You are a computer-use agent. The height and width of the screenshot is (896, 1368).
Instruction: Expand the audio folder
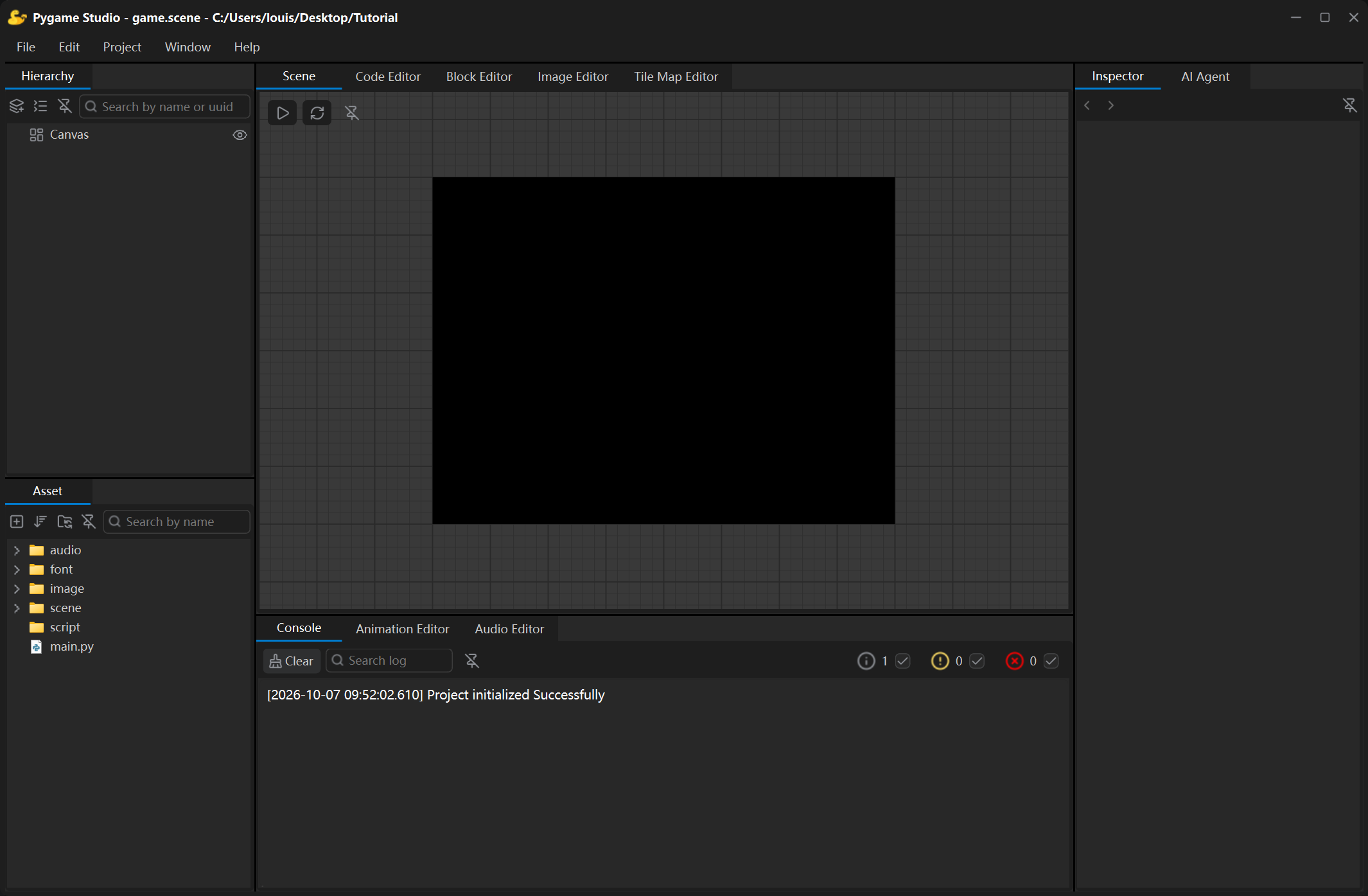17,550
